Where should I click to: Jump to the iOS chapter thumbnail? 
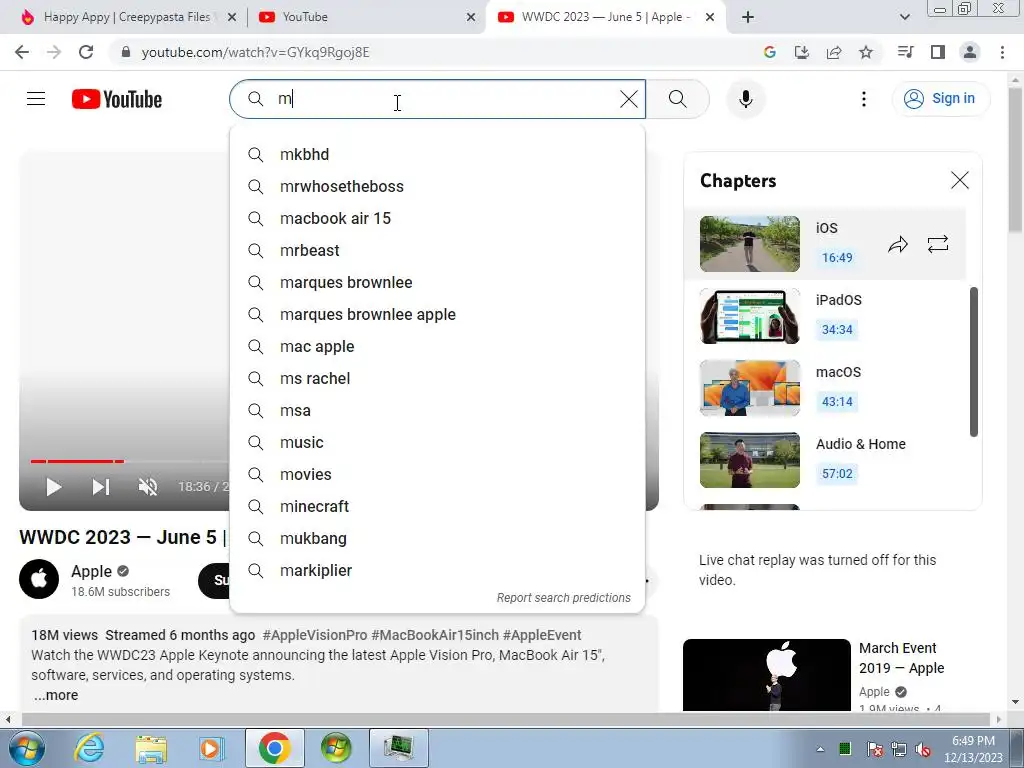click(x=750, y=244)
